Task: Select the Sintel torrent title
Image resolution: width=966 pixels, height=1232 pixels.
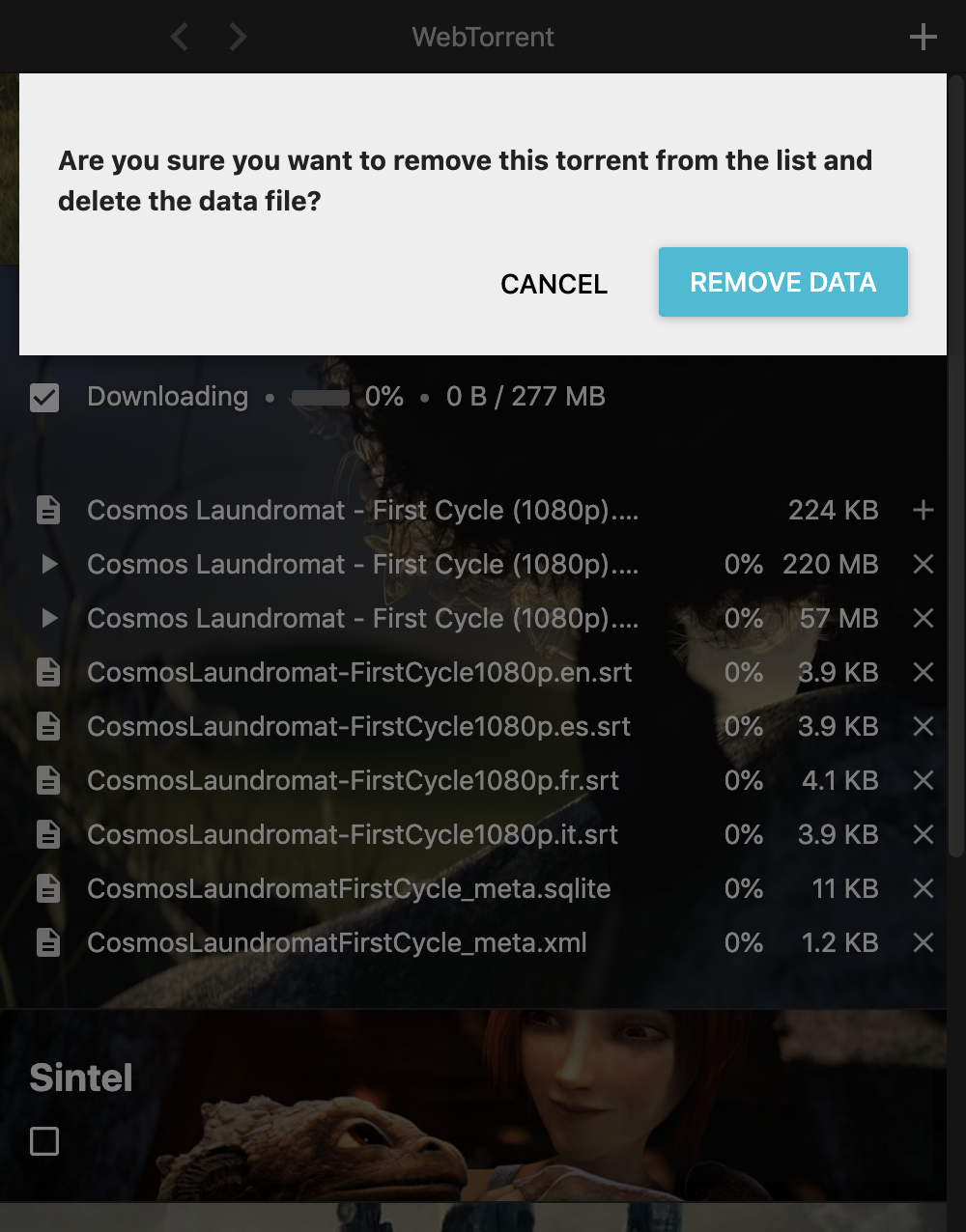Action: click(x=81, y=1078)
